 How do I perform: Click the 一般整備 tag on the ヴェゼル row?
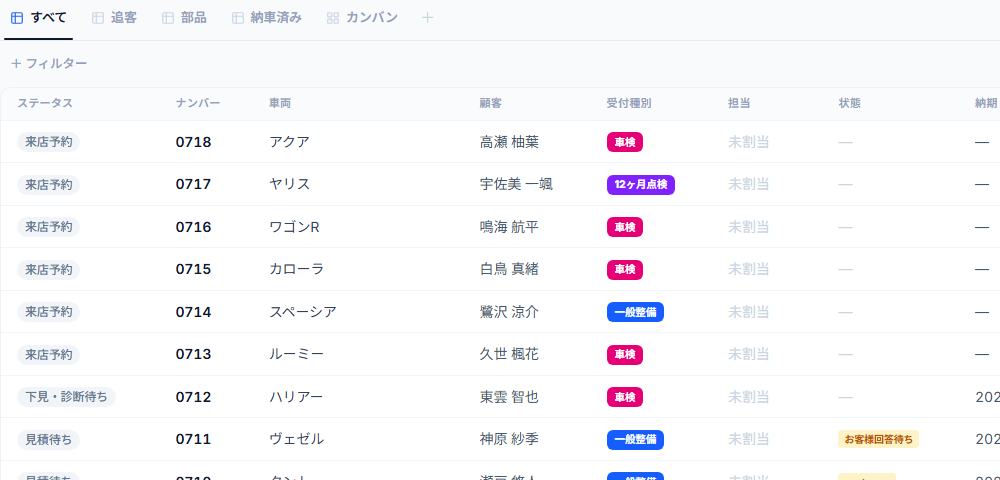pos(635,439)
